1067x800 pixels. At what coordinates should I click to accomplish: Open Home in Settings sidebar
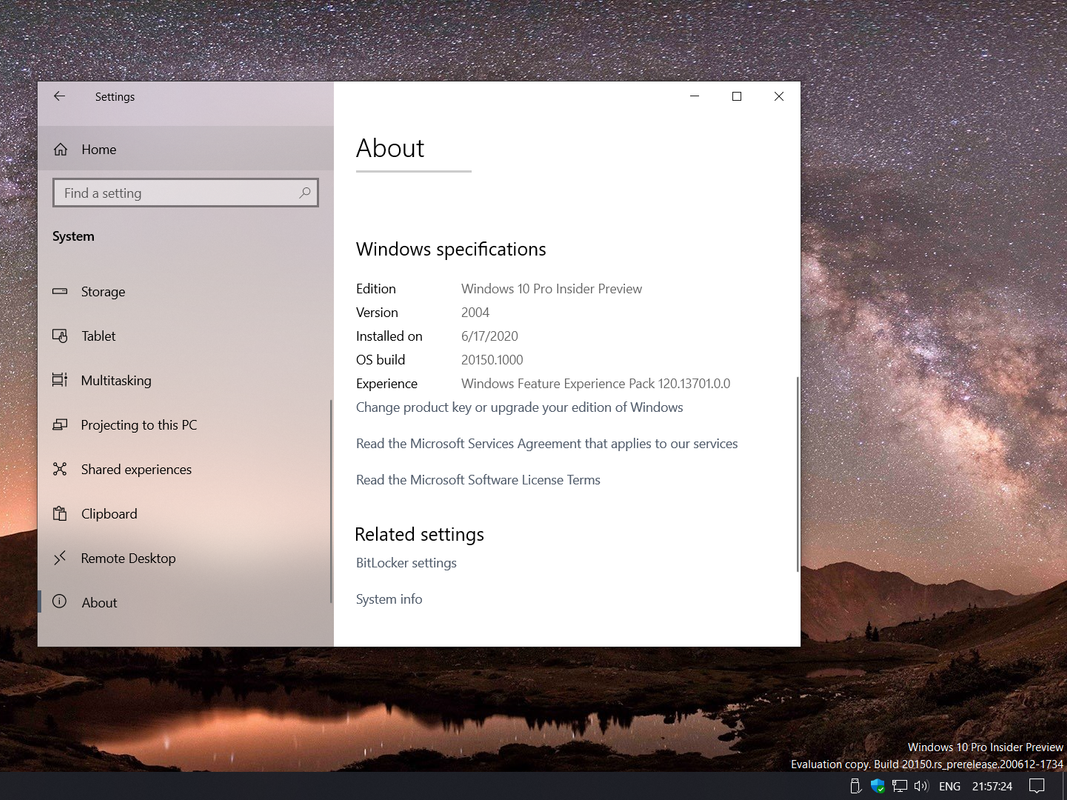(186, 149)
